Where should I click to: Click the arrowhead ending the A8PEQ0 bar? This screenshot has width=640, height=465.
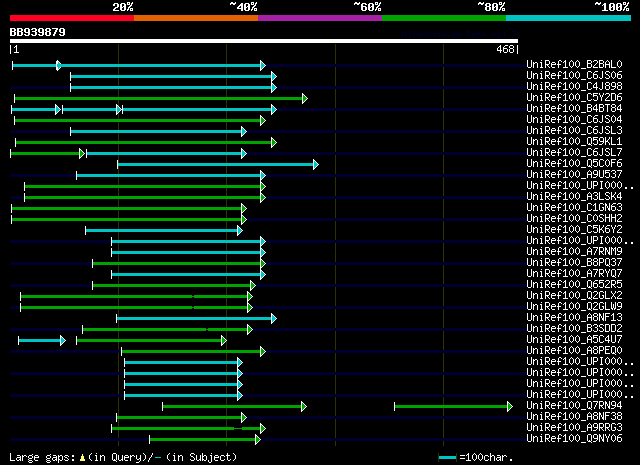tap(263, 352)
